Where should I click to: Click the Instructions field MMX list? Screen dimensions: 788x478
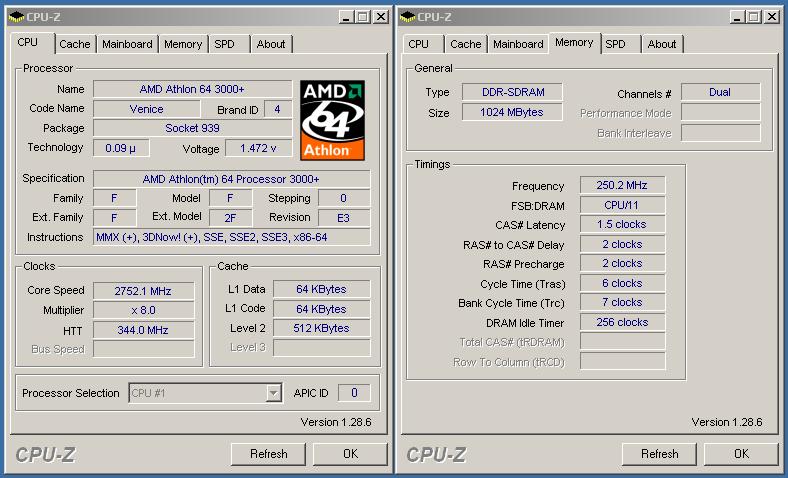[232, 237]
